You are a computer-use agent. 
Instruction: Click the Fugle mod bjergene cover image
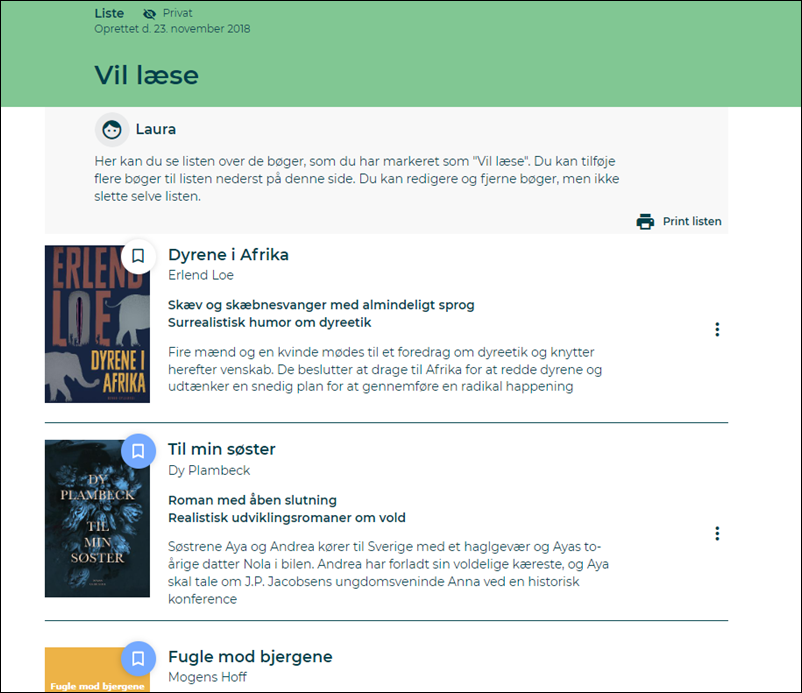click(x=97, y=672)
